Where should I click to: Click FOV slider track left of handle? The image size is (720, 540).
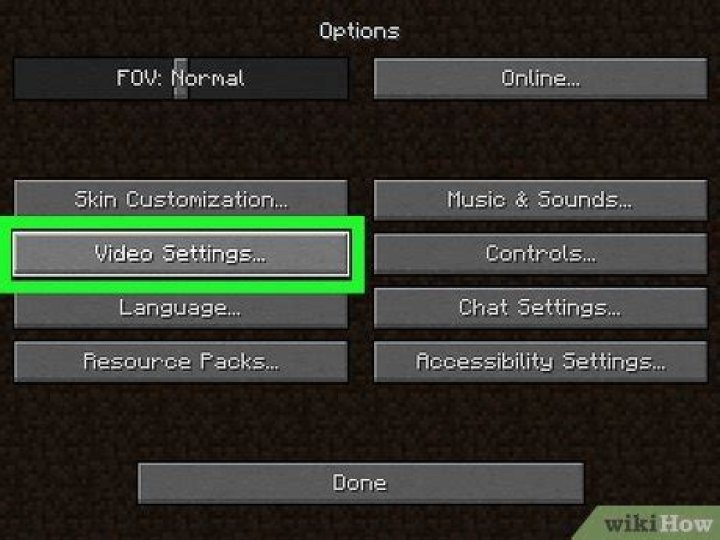94,79
